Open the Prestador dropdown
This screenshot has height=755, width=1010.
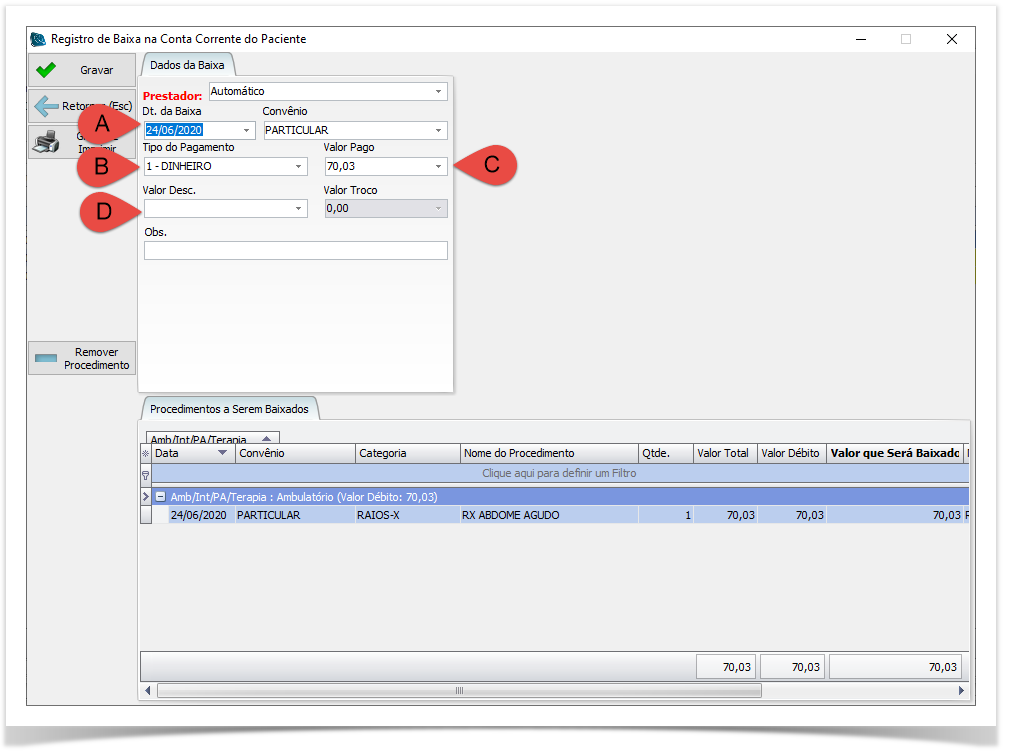tap(438, 92)
